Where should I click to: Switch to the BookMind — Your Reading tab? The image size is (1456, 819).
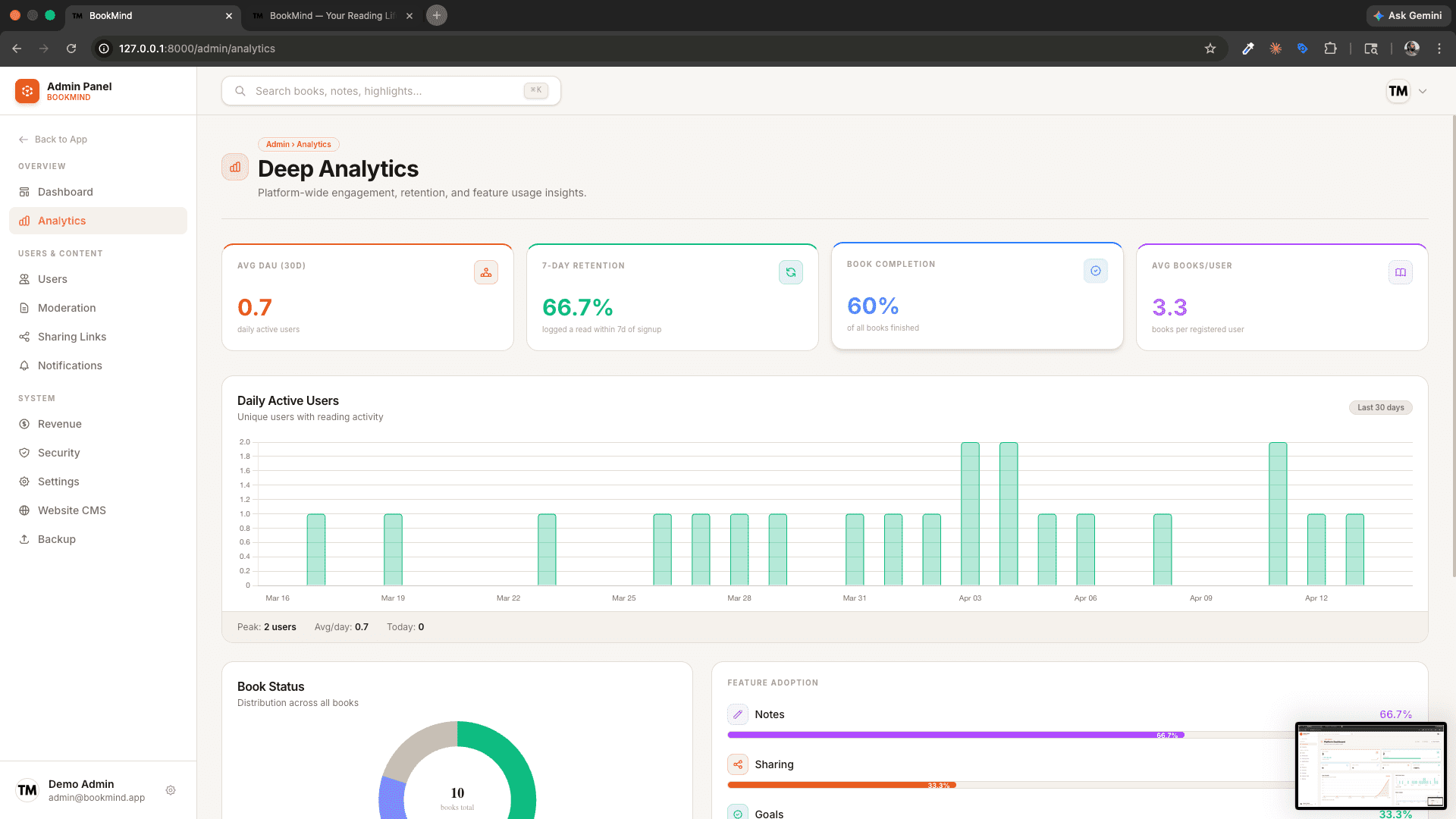[x=333, y=15]
